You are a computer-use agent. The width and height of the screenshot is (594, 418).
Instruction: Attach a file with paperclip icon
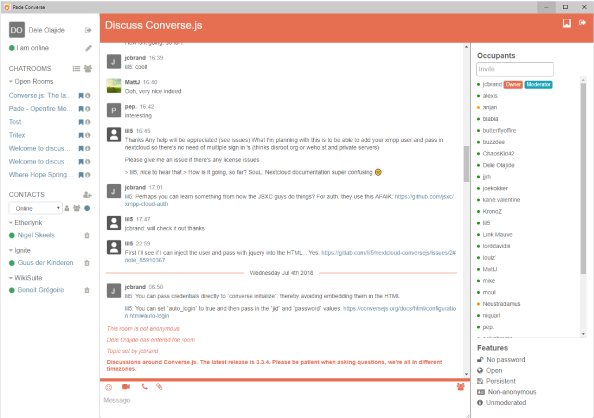pos(159,387)
